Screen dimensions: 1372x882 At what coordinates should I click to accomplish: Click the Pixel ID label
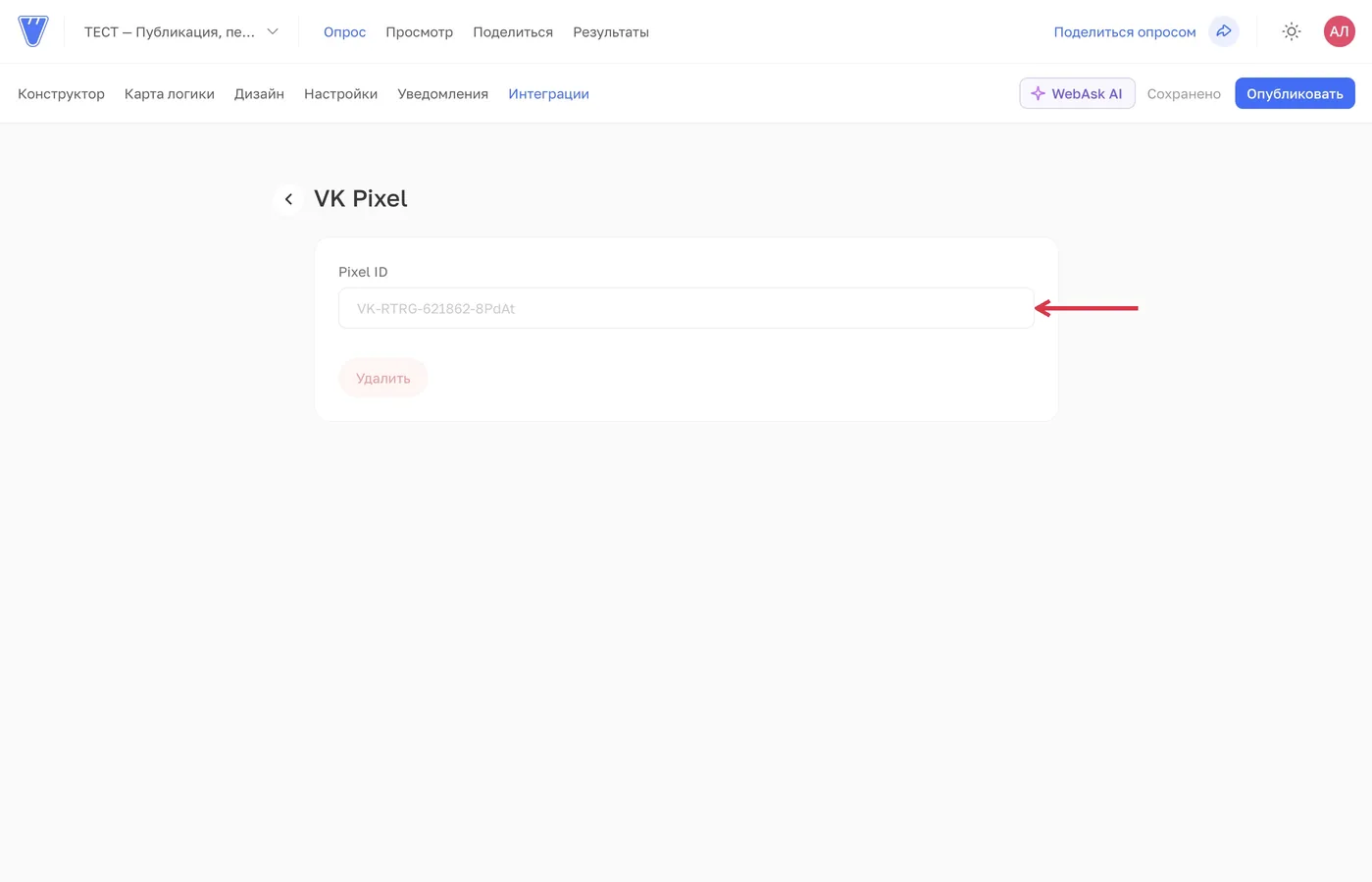pyautogui.click(x=363, y=272)
